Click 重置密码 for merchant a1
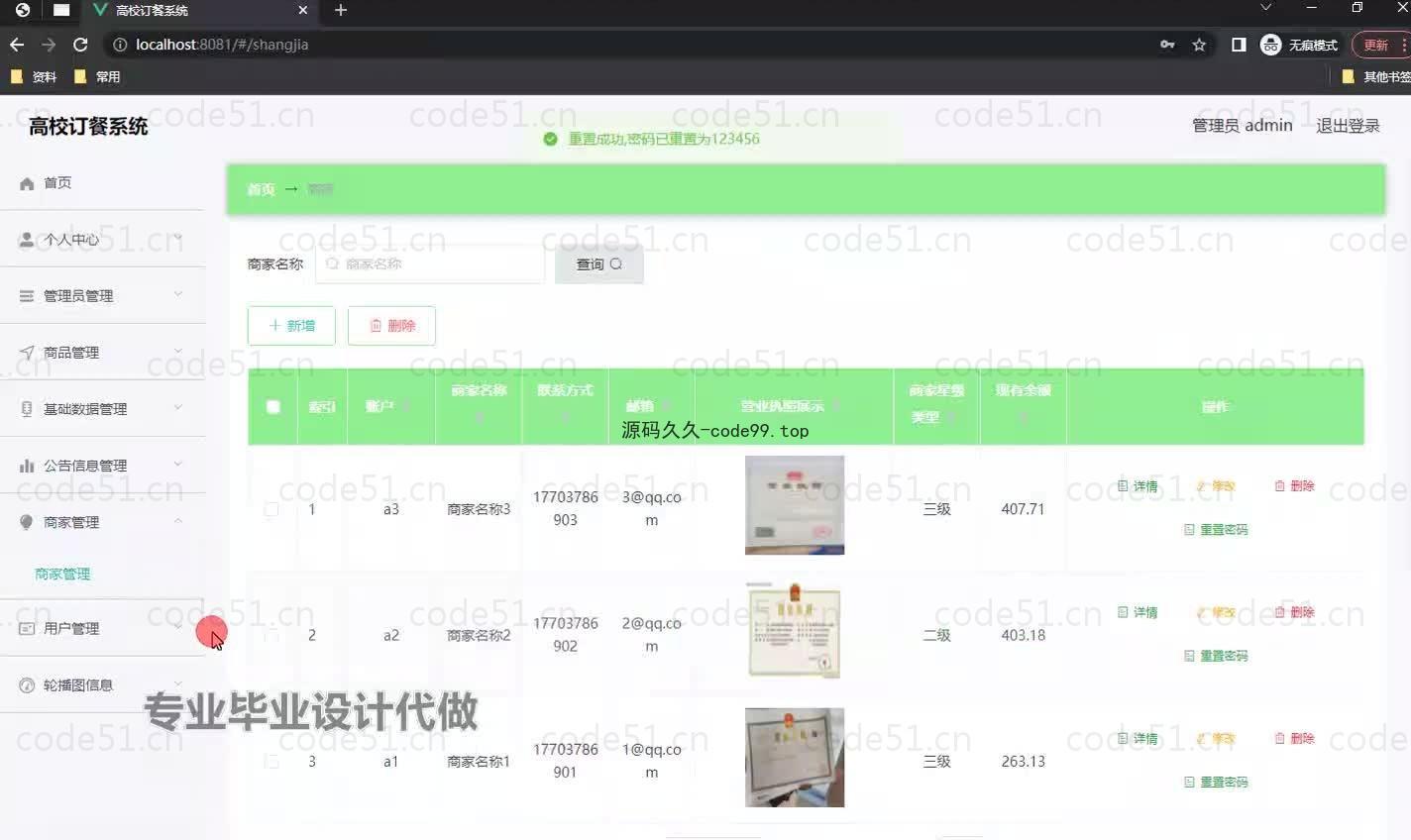Image resolution: width=1411 pixels, height=840 pixels. tap(1216, 782)
